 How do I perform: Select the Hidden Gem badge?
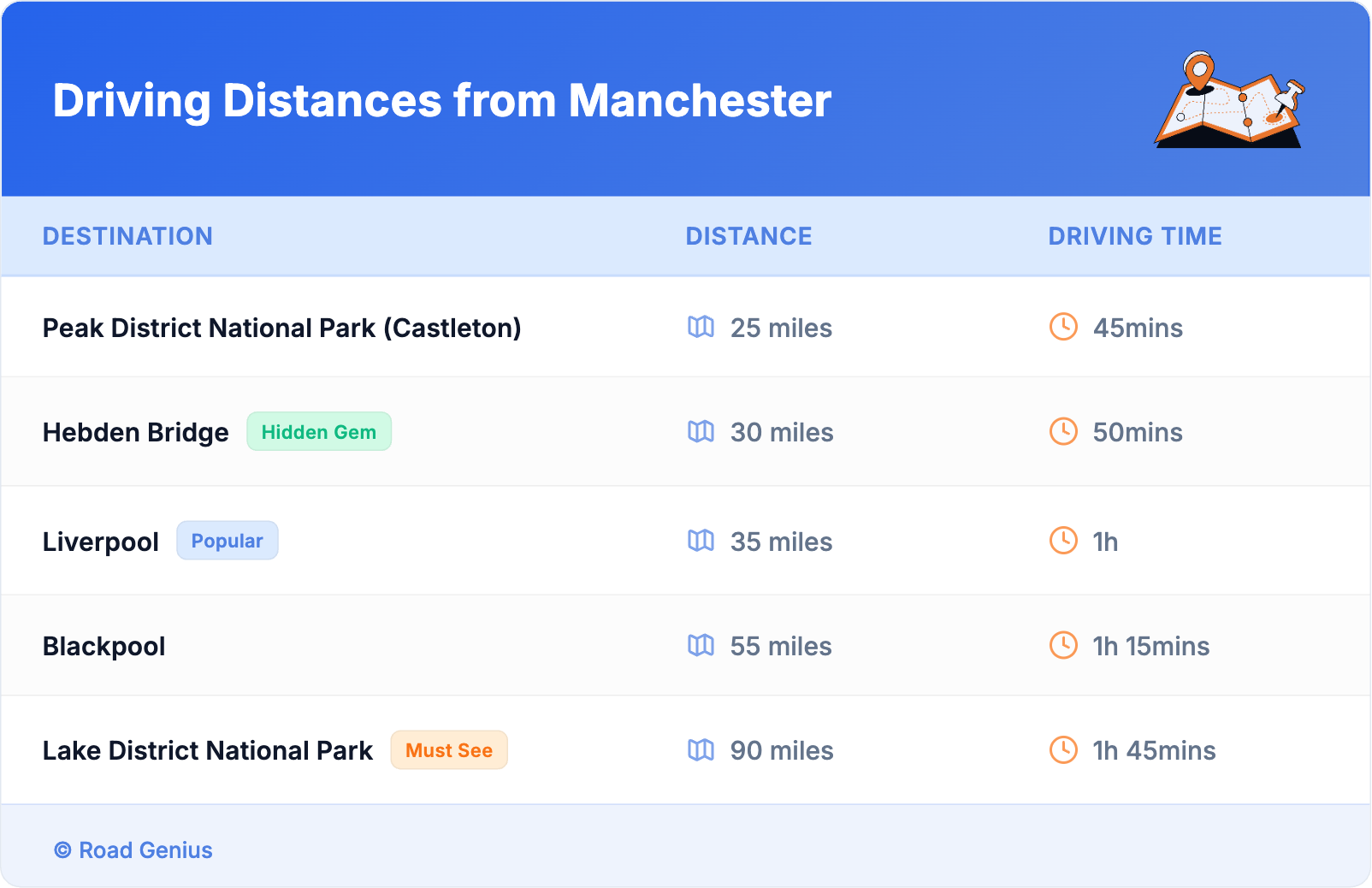319,432
